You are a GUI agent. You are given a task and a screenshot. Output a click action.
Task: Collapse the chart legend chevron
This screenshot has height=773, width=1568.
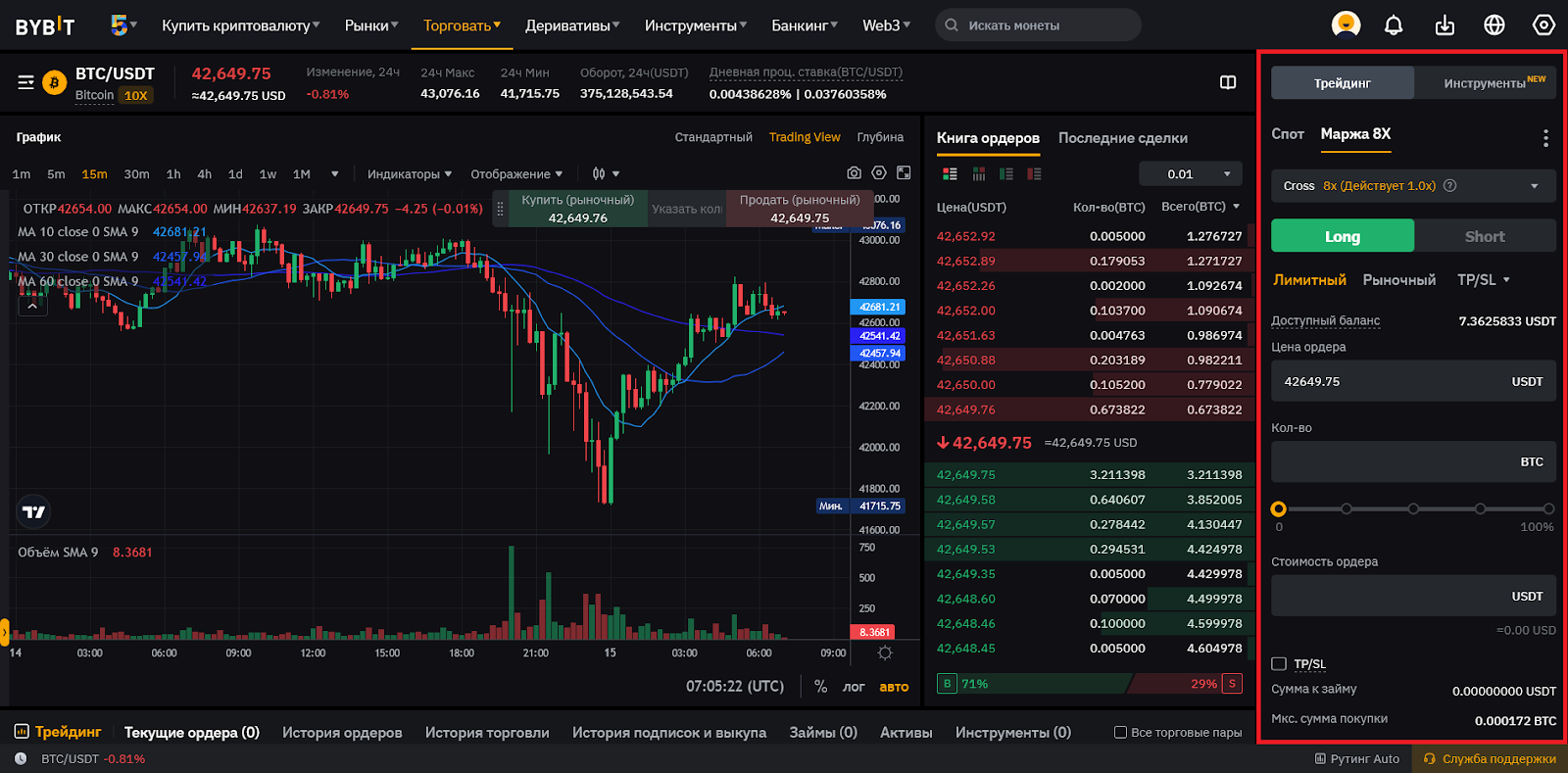tap(32, 306)
